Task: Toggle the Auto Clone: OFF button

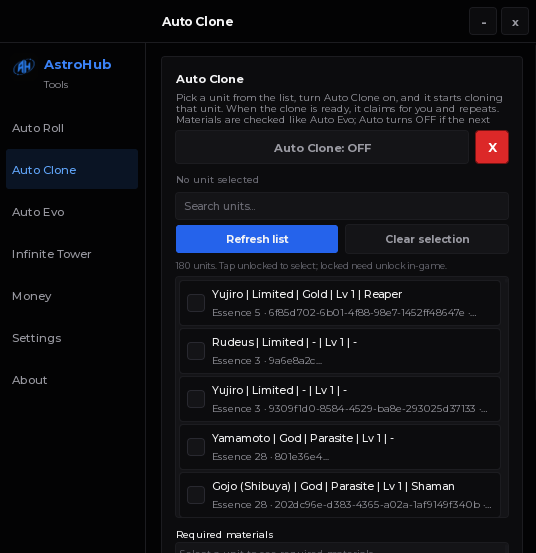Action: (322, 147)
